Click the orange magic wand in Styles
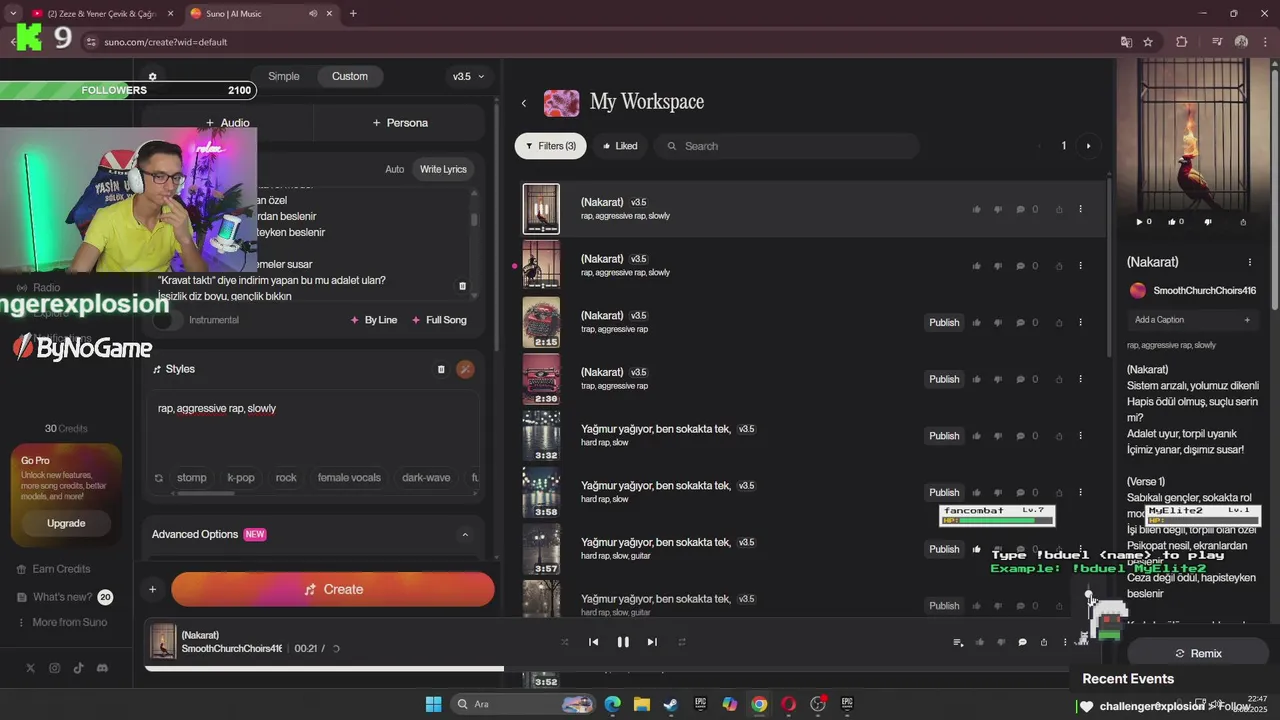The width and height of the screenshot is (1280, 720). tap(465, 369)
